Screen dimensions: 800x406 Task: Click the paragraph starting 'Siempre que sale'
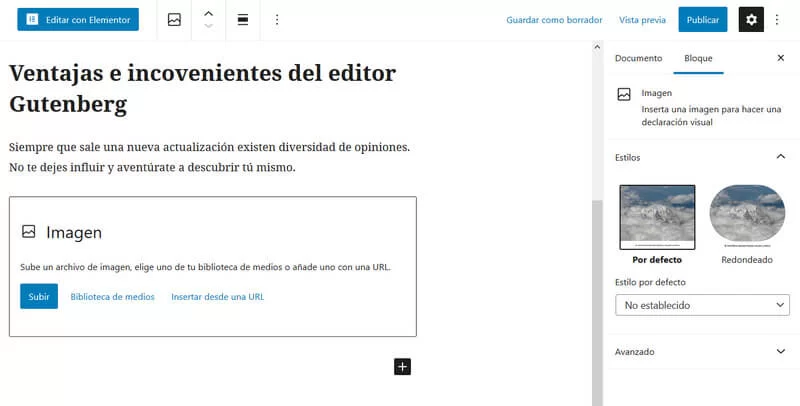[209, 157]
